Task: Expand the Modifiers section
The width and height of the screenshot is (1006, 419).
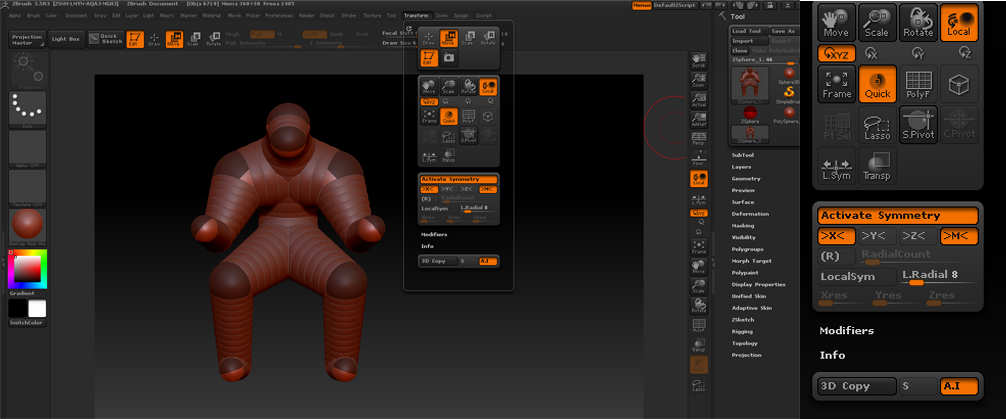Action: [x=846, y=330]
